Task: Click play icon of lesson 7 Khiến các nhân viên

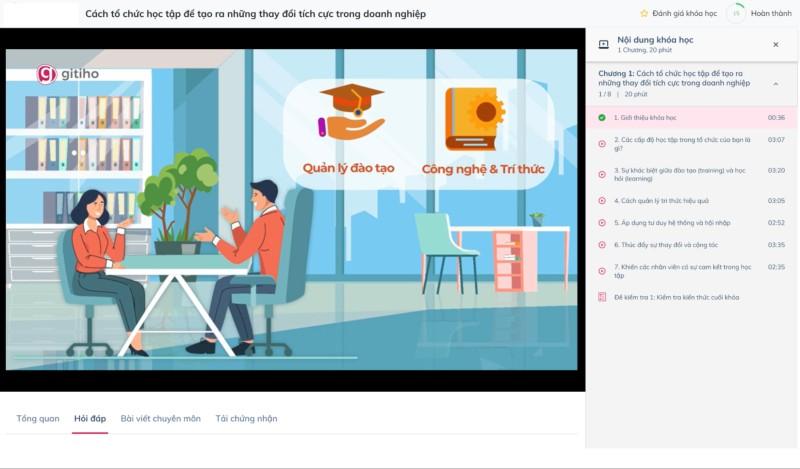Action: 602,271
